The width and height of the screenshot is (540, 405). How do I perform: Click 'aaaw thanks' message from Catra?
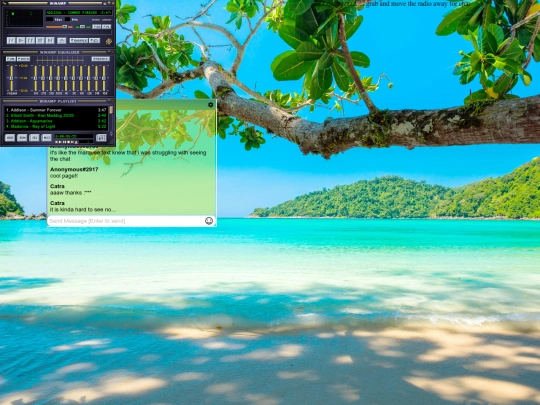[x=71, y=193]
